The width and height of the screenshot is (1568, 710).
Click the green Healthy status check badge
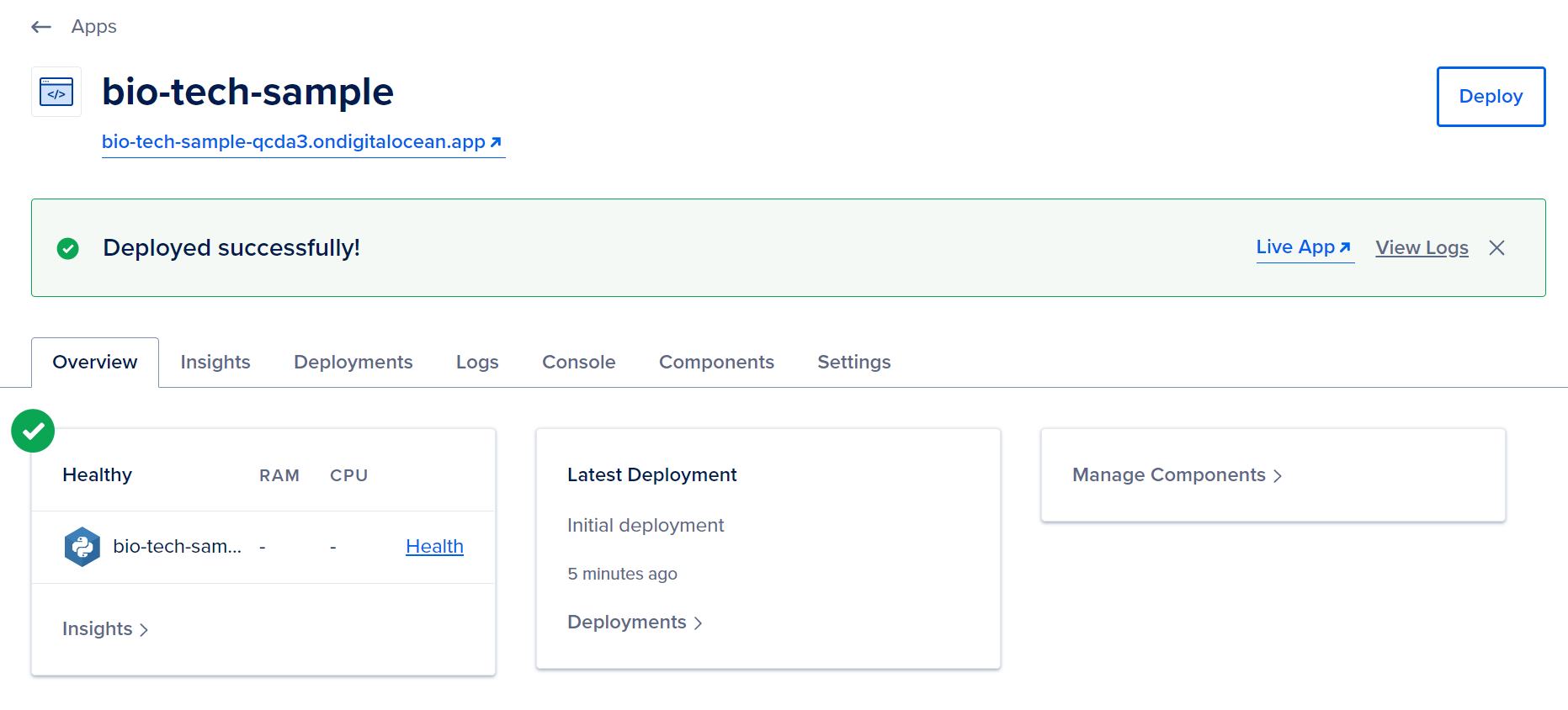pyautogui.click(x=33, y=431)
